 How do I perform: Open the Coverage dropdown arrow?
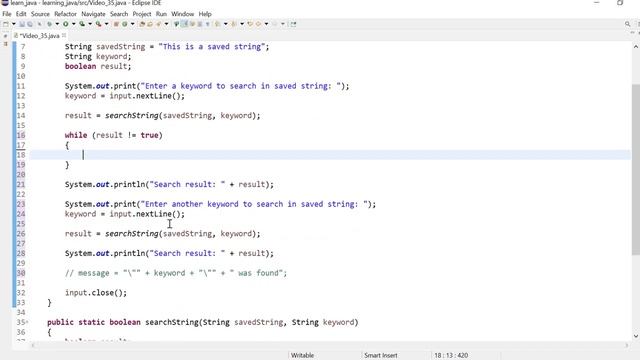tap(90, 24)
